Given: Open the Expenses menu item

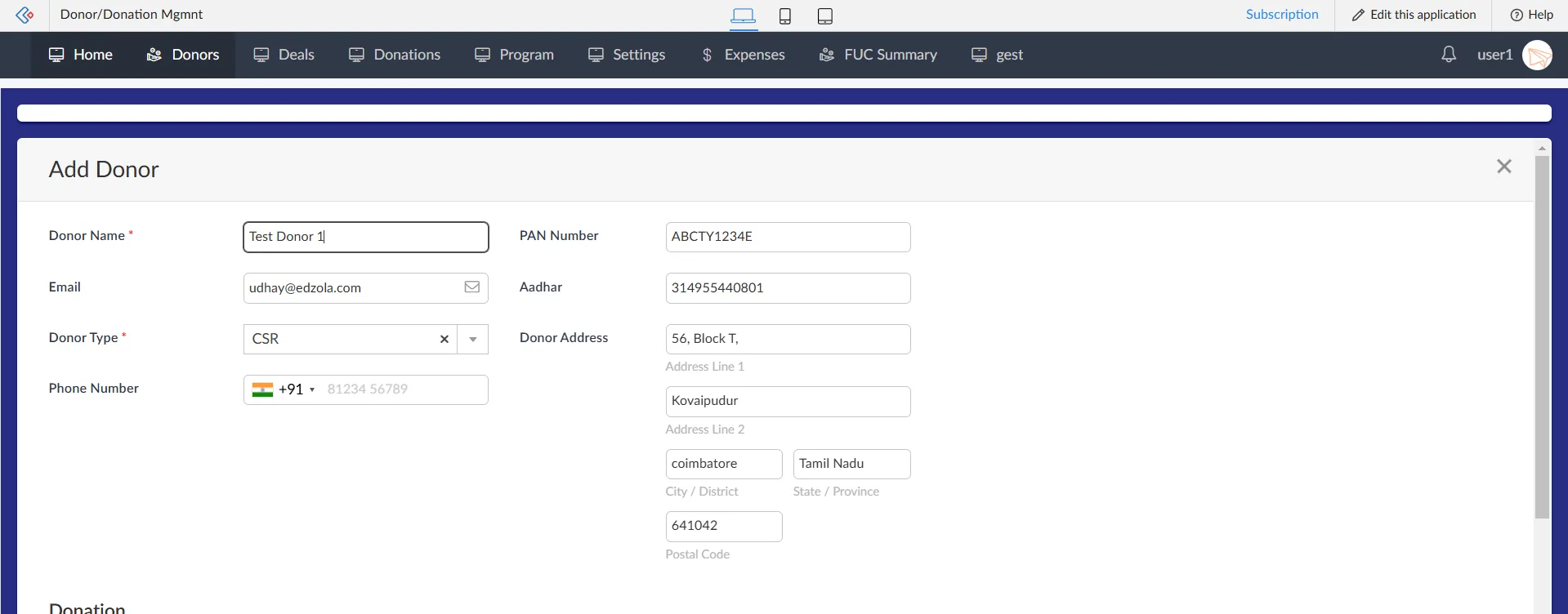Looking at the screenshot, I should (x=744, y=55).
